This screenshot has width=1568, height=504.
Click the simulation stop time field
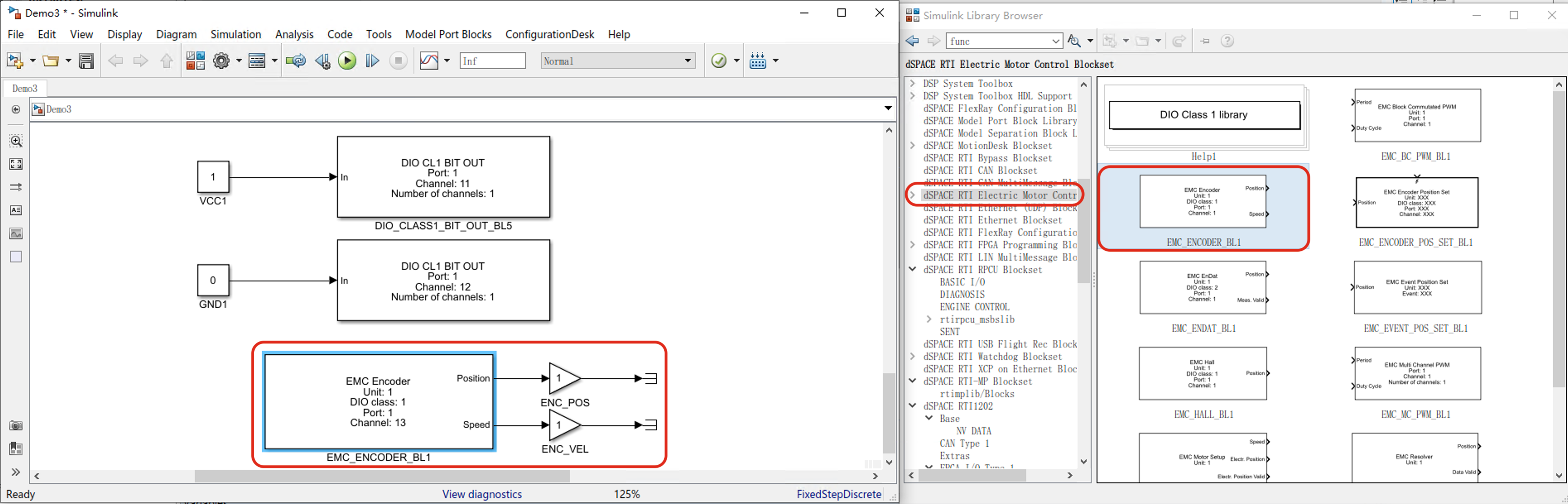click(x=492, y=61)
